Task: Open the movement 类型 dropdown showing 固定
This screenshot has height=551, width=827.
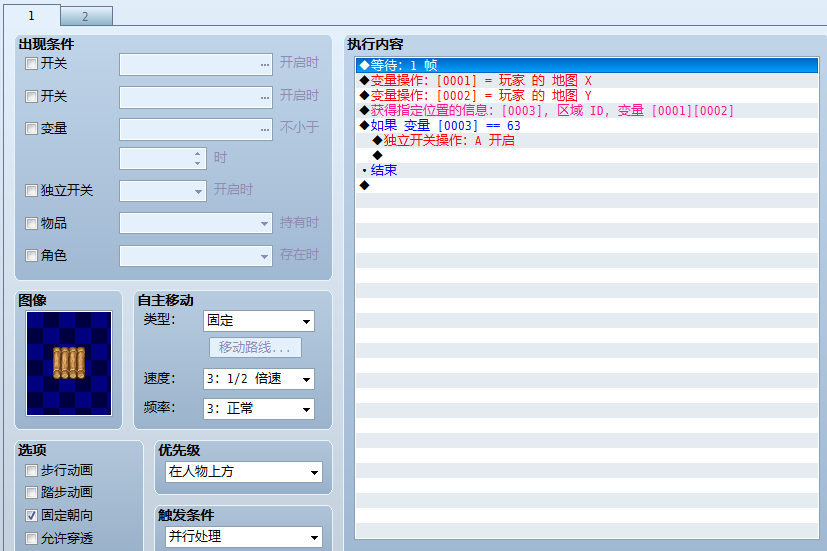Action: [x=258, y=321]
